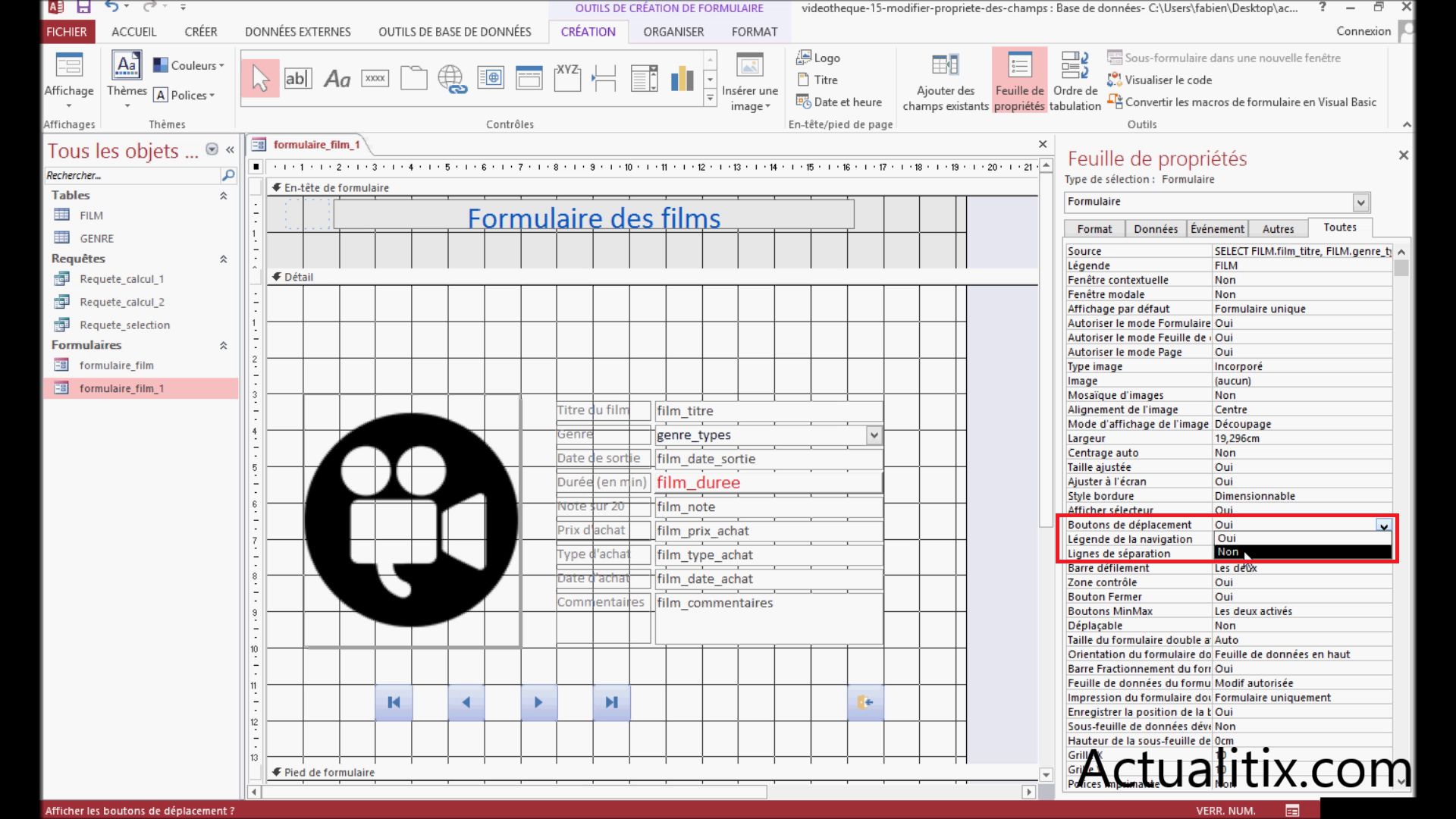
Task: Open the ORGANISER tab
Action: point(673,32)
